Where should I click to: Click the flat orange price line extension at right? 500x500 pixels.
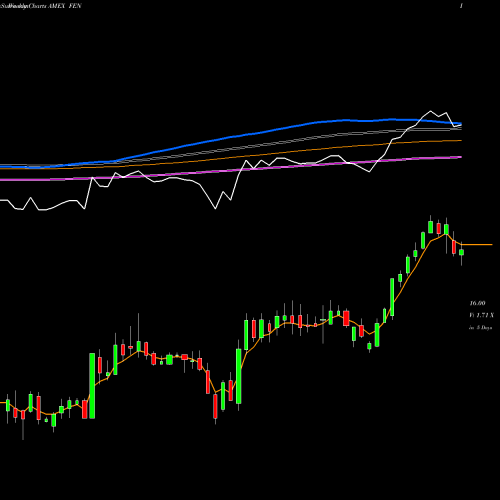pyautogui.click(x=477, y=245)
